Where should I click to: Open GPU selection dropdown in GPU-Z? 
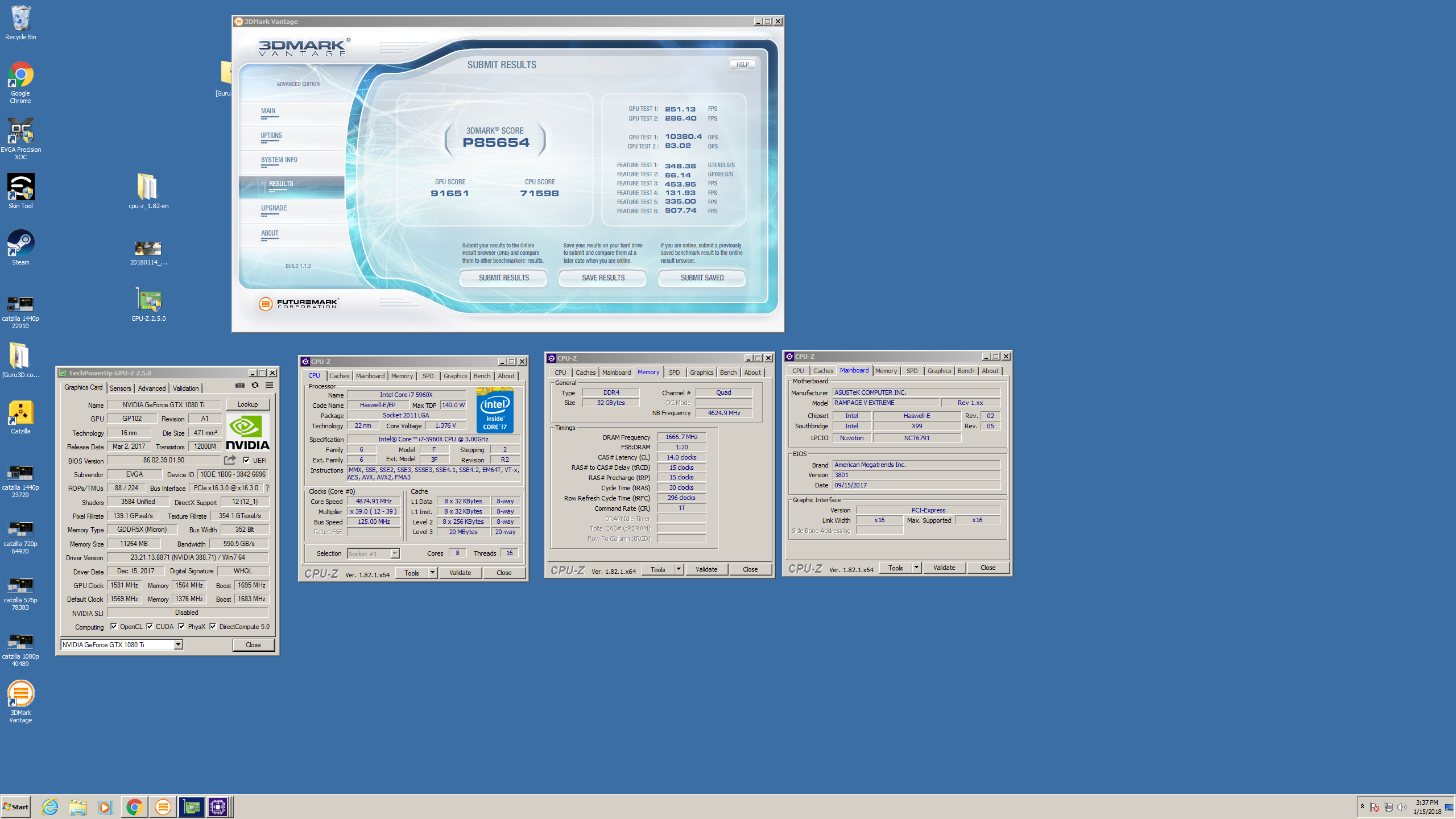[178, 644]
